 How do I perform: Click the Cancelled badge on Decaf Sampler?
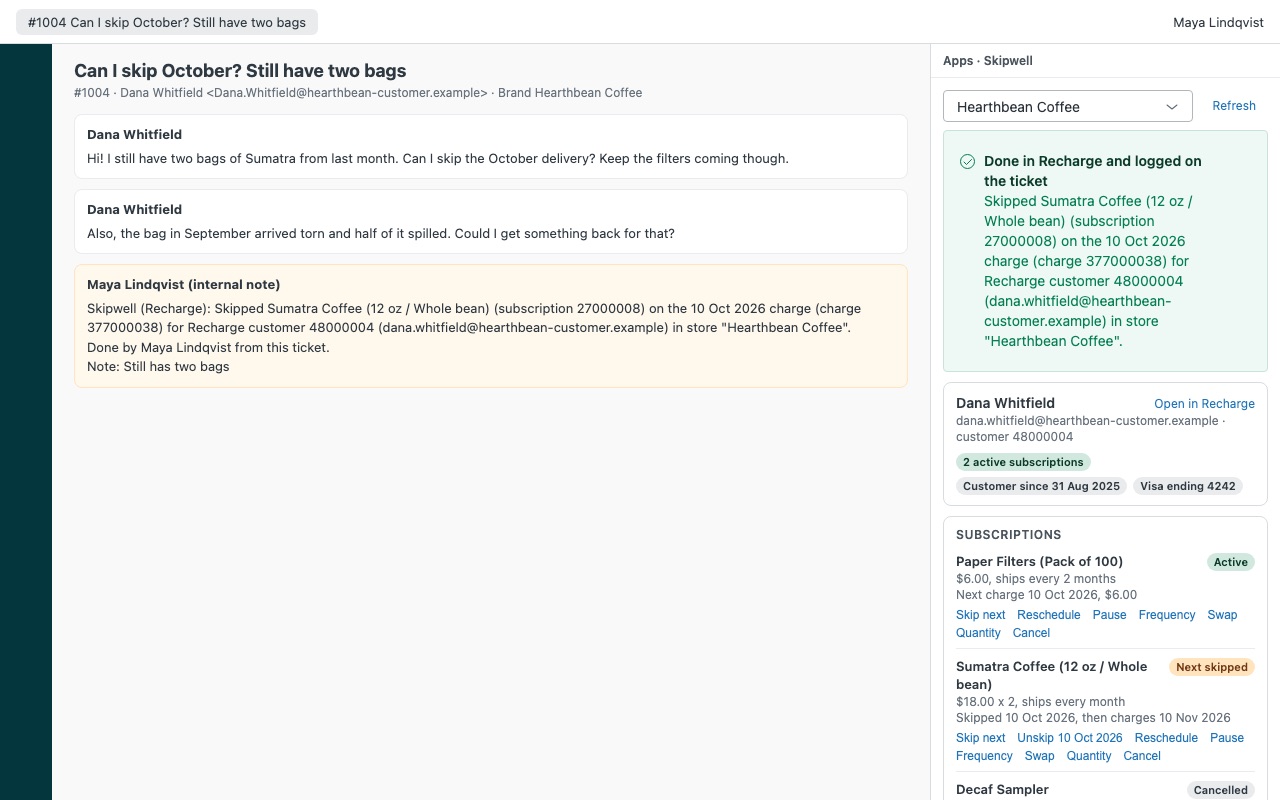tap(1220, 790)
